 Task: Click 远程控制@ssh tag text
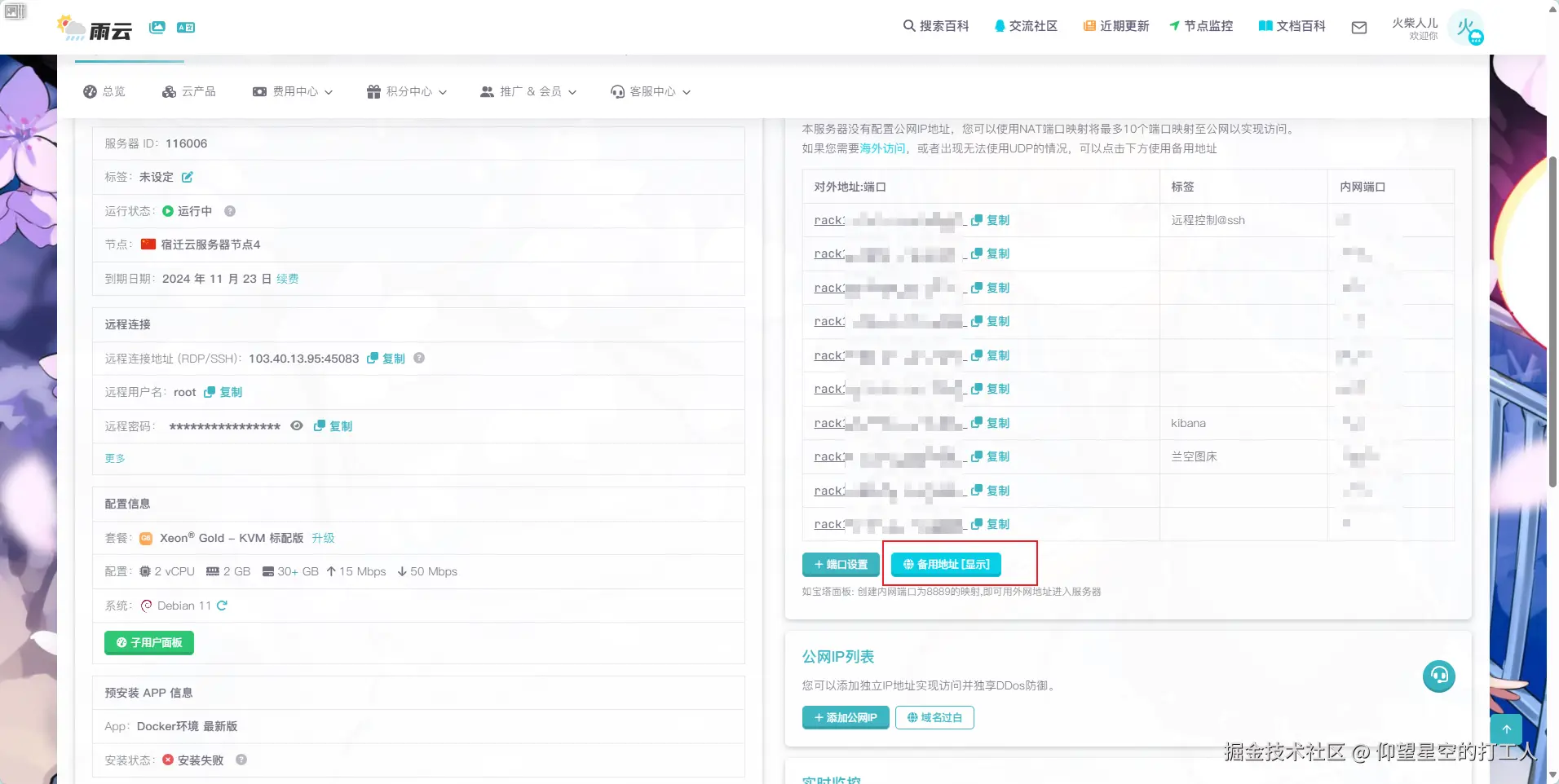coord(1208,220)
